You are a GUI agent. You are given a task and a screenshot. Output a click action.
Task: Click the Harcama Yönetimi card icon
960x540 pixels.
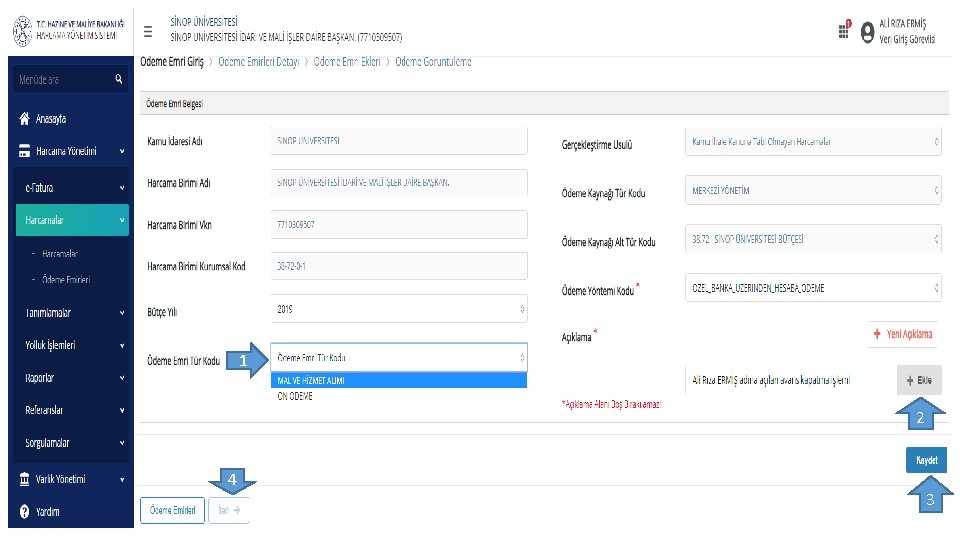pyautogui.click(x=24, y=151)
